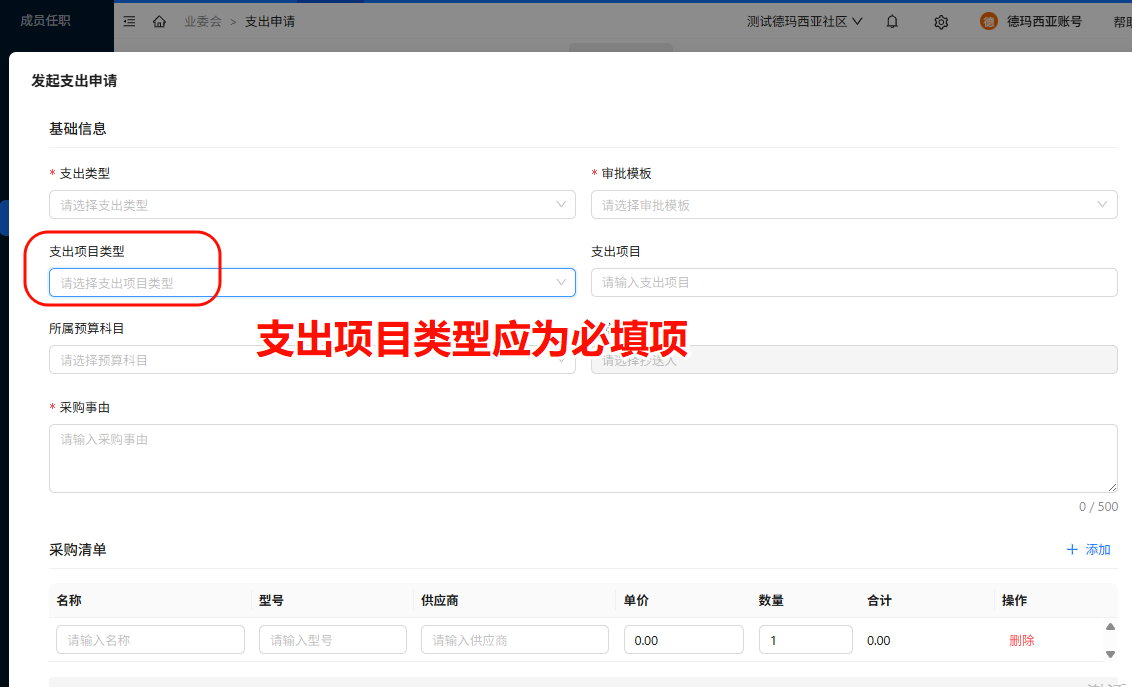1132x687 pixels.
Task: Switch community via 测试德玛西亚社区 dropdown
Action: 804,21
